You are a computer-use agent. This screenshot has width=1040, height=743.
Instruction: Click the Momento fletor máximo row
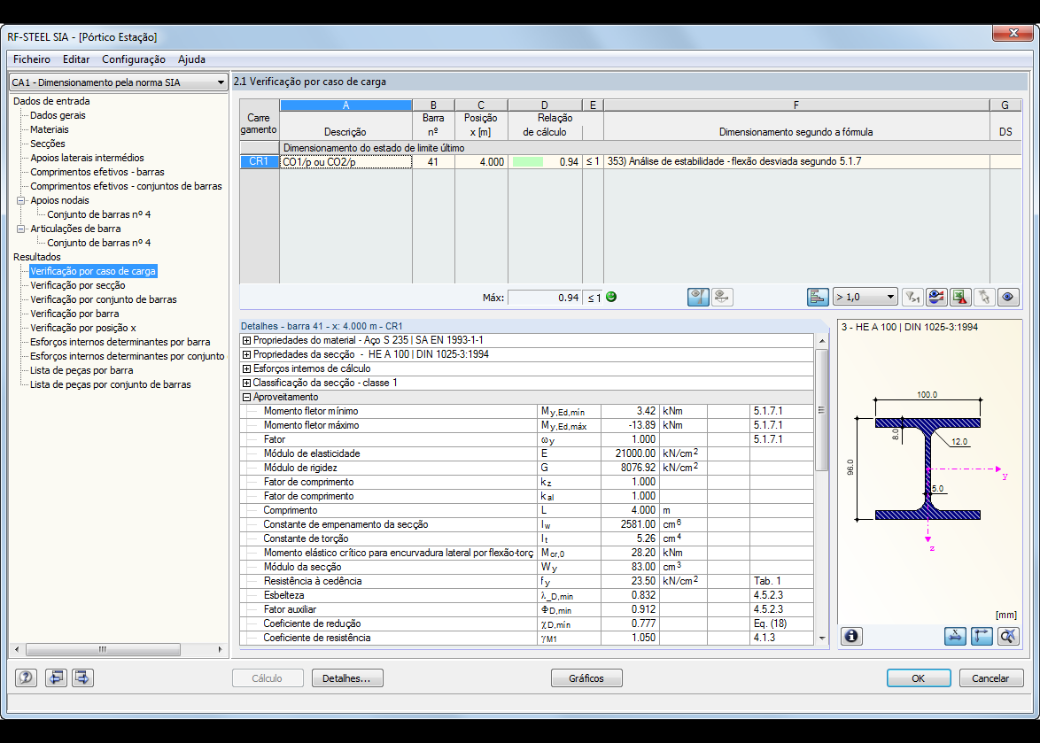click(x=528, y=425)
